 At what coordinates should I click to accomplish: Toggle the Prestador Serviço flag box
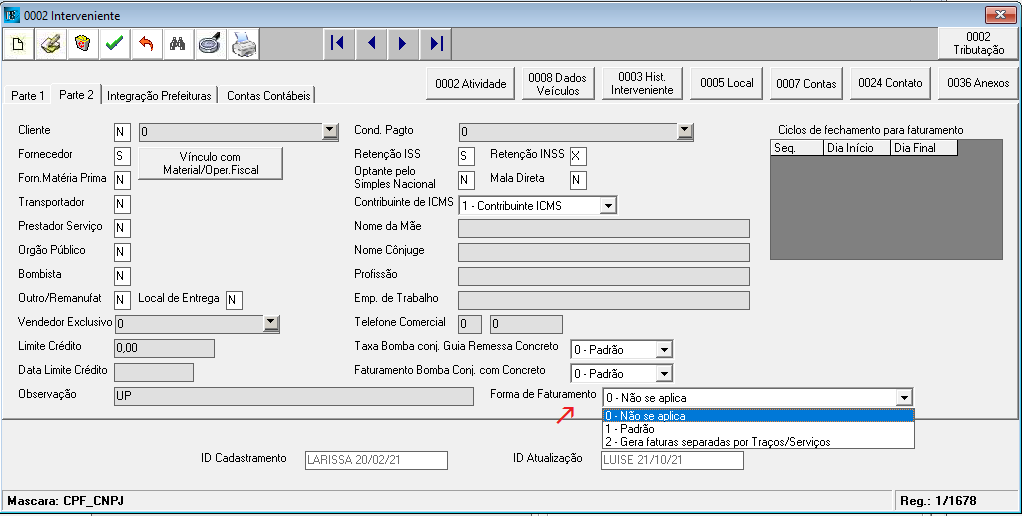(122, 228)
